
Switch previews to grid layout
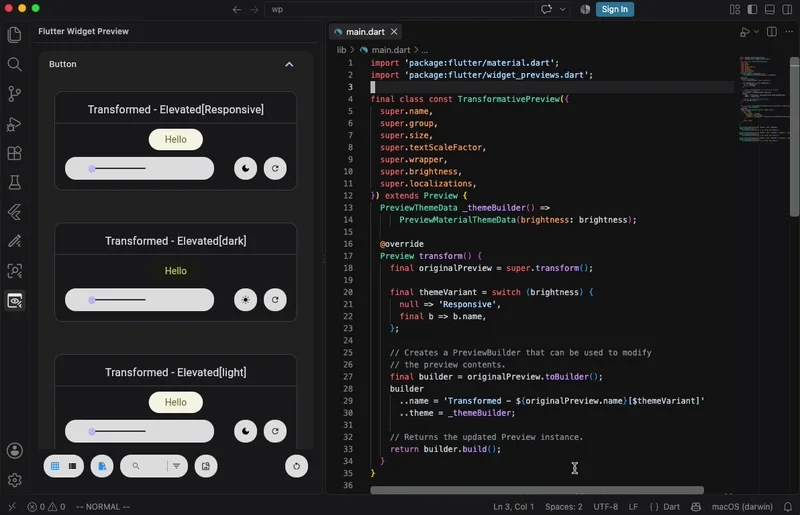tap(55, 466)
